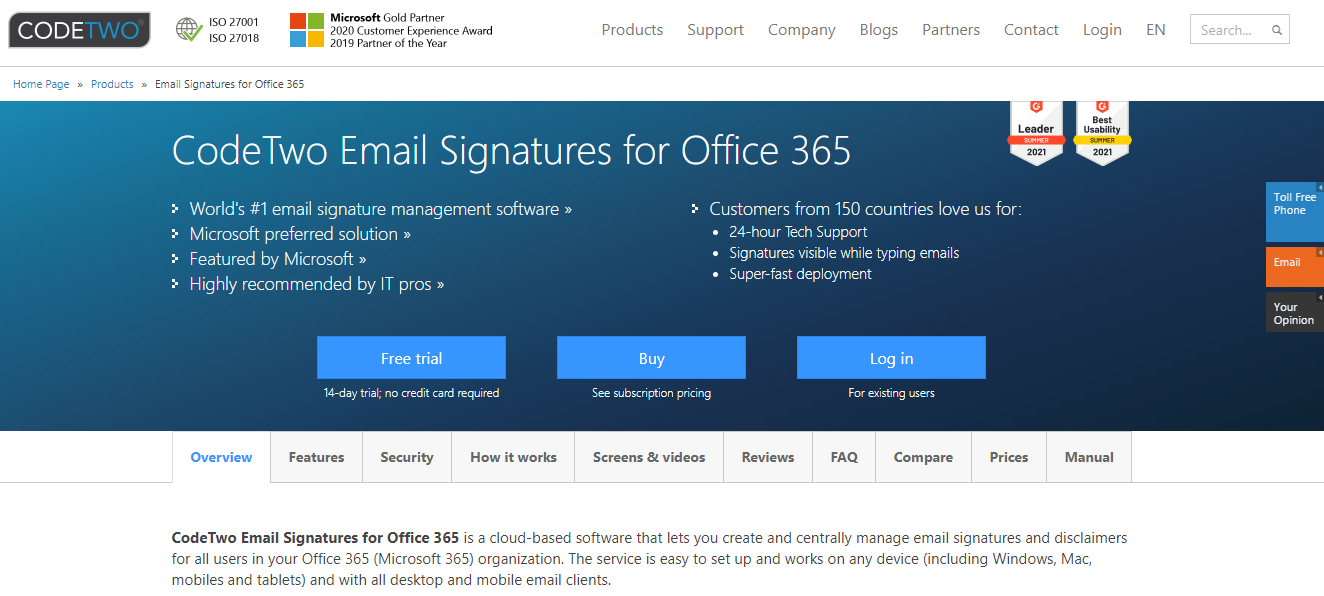Click the 'Super-fast deployment' bullet text
The image size is (1324, 596).
pyautogui.click(x=800, y=274)
